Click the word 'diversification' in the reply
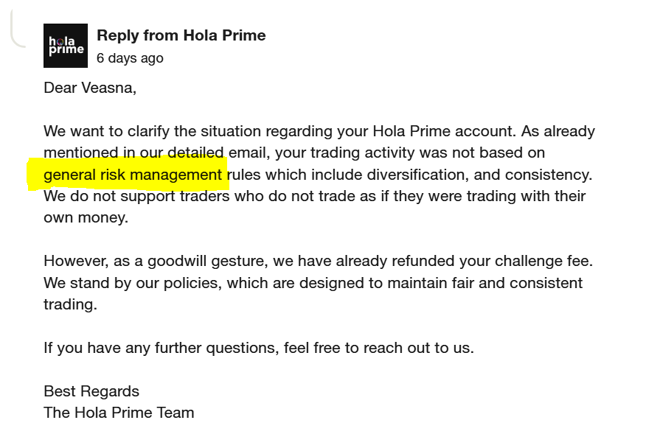 pyautogui.click(x=415, y=174)
